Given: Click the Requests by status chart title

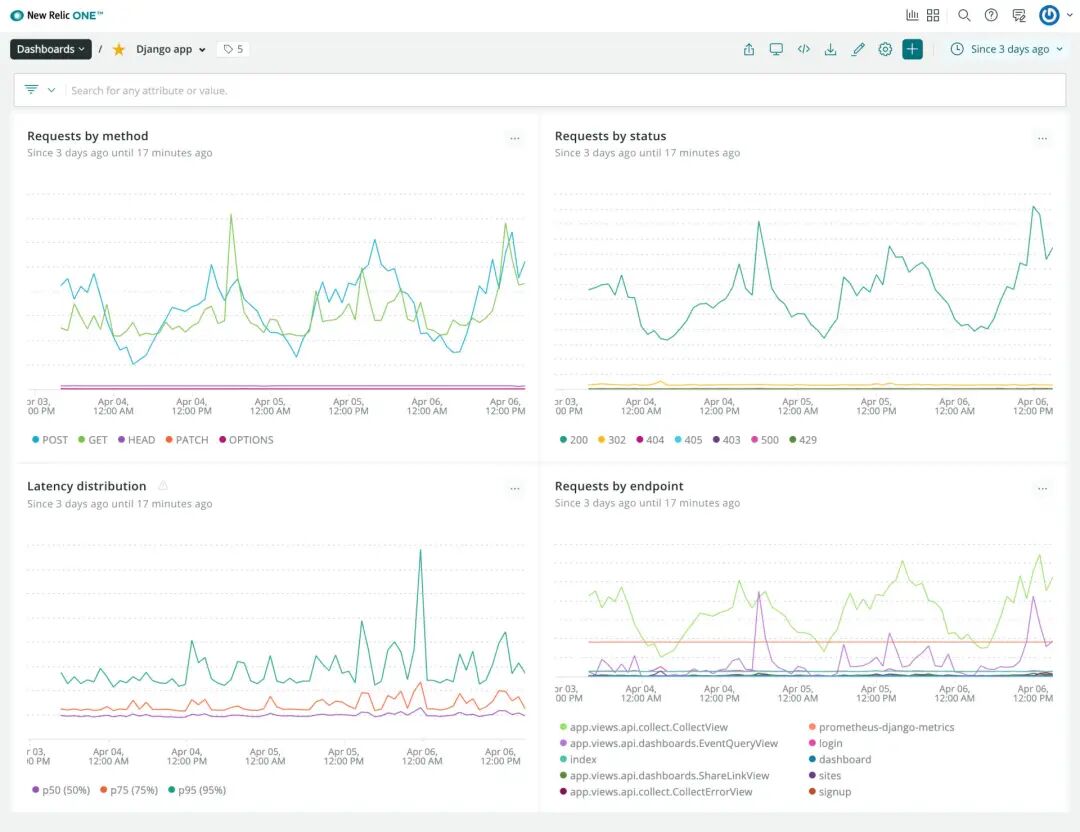Looking at the screenshot, I should [610, 136].
